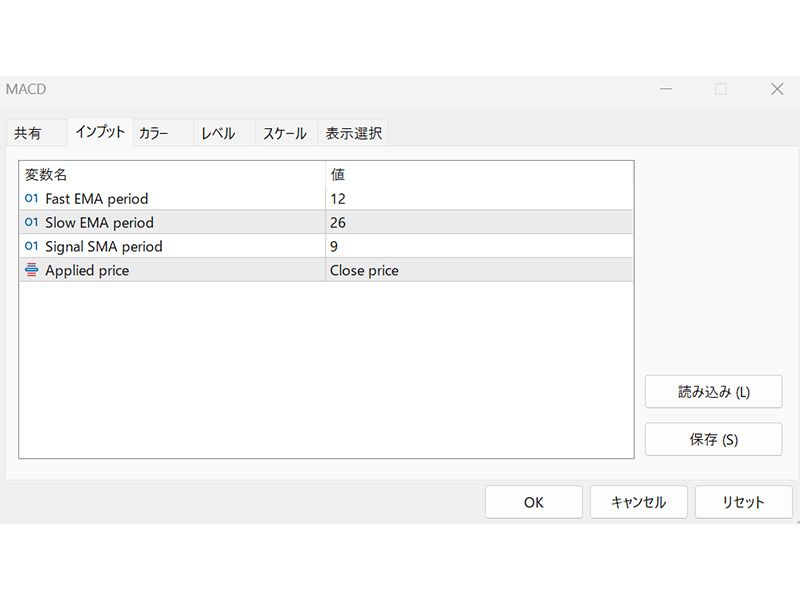This screenshot has width=800, height=600.
Task: Click the 値 column header
Action: (x=479, y=174)
